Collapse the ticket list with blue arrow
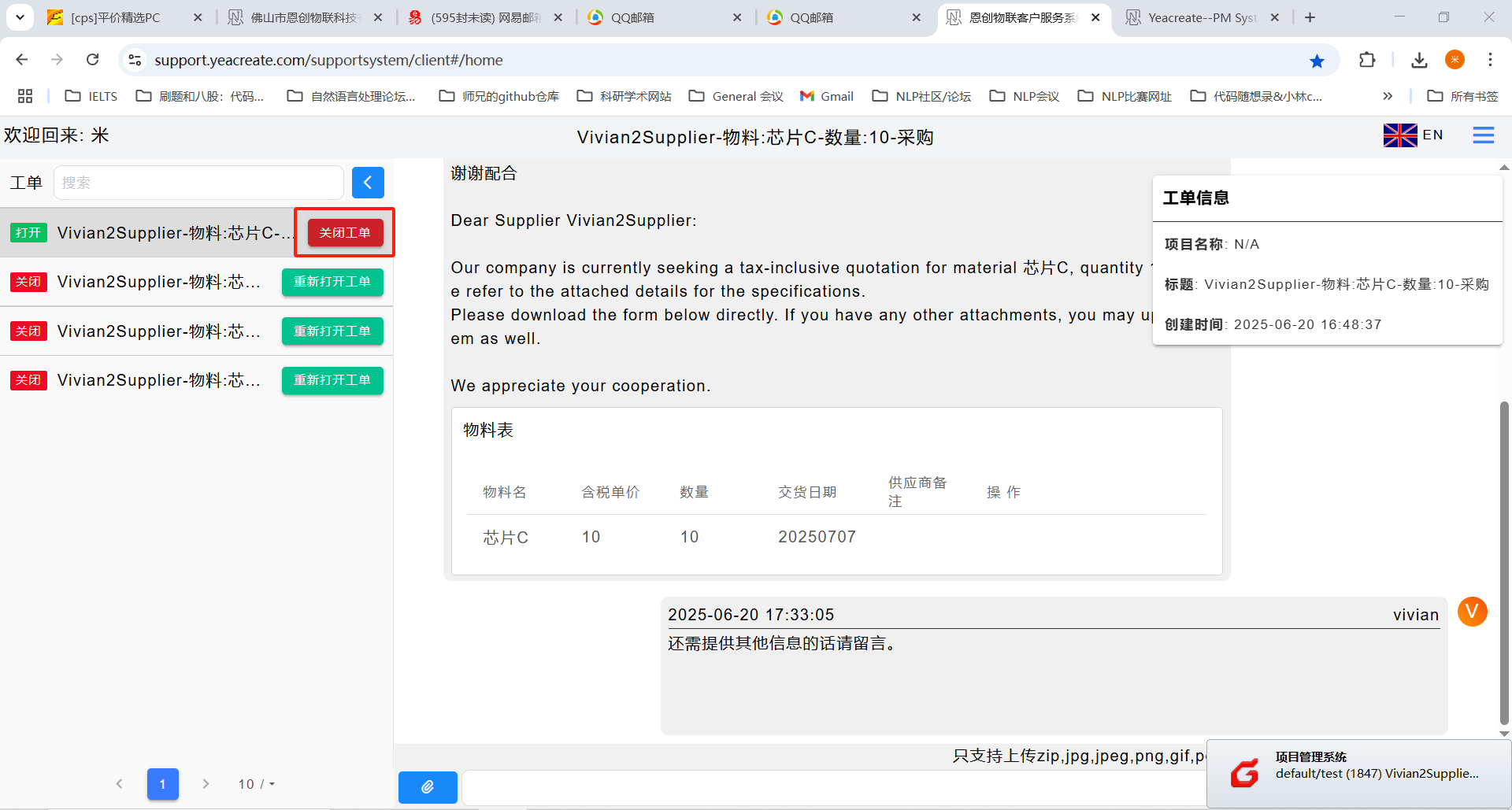The height and width of the screenshot is (810, 1512). [x=368, y=183]
